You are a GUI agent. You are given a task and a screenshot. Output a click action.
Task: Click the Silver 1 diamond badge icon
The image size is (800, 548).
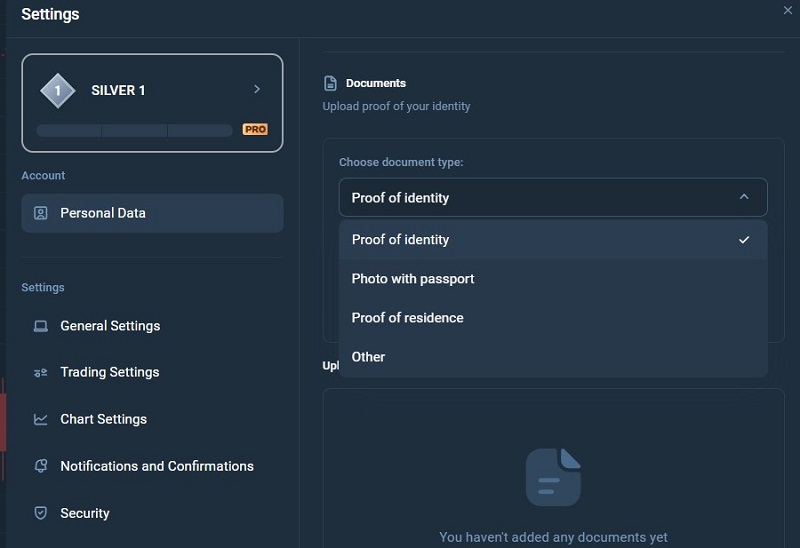tap(58, 91)
